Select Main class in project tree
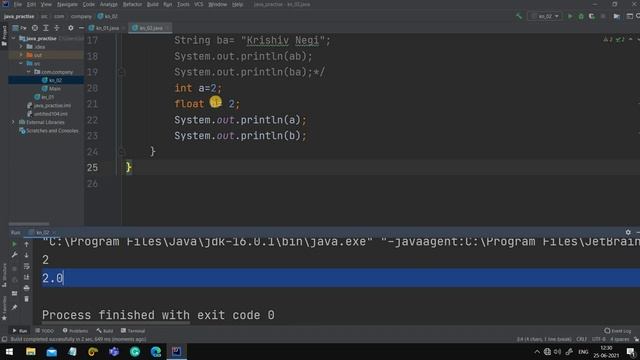Screen dimensions: 640x360 click(x=51, y=89)
